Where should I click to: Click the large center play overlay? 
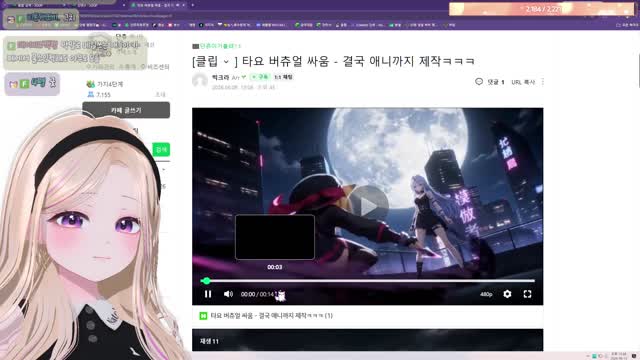click(368, 205)
